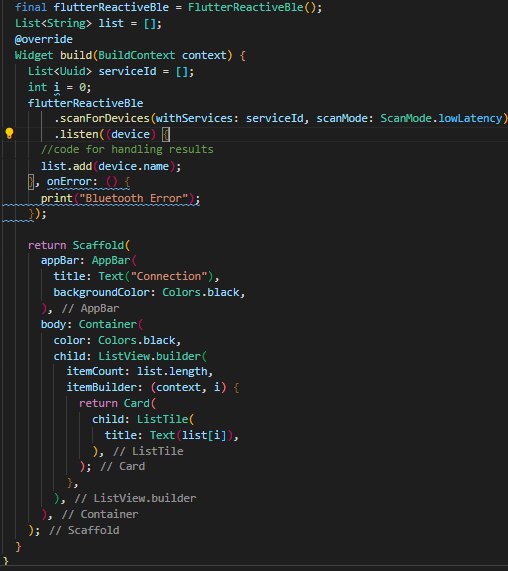Viewport: 508px width, 571px height.
Task: Click '// Scaffold' closing label
Action: coord(84,530)
